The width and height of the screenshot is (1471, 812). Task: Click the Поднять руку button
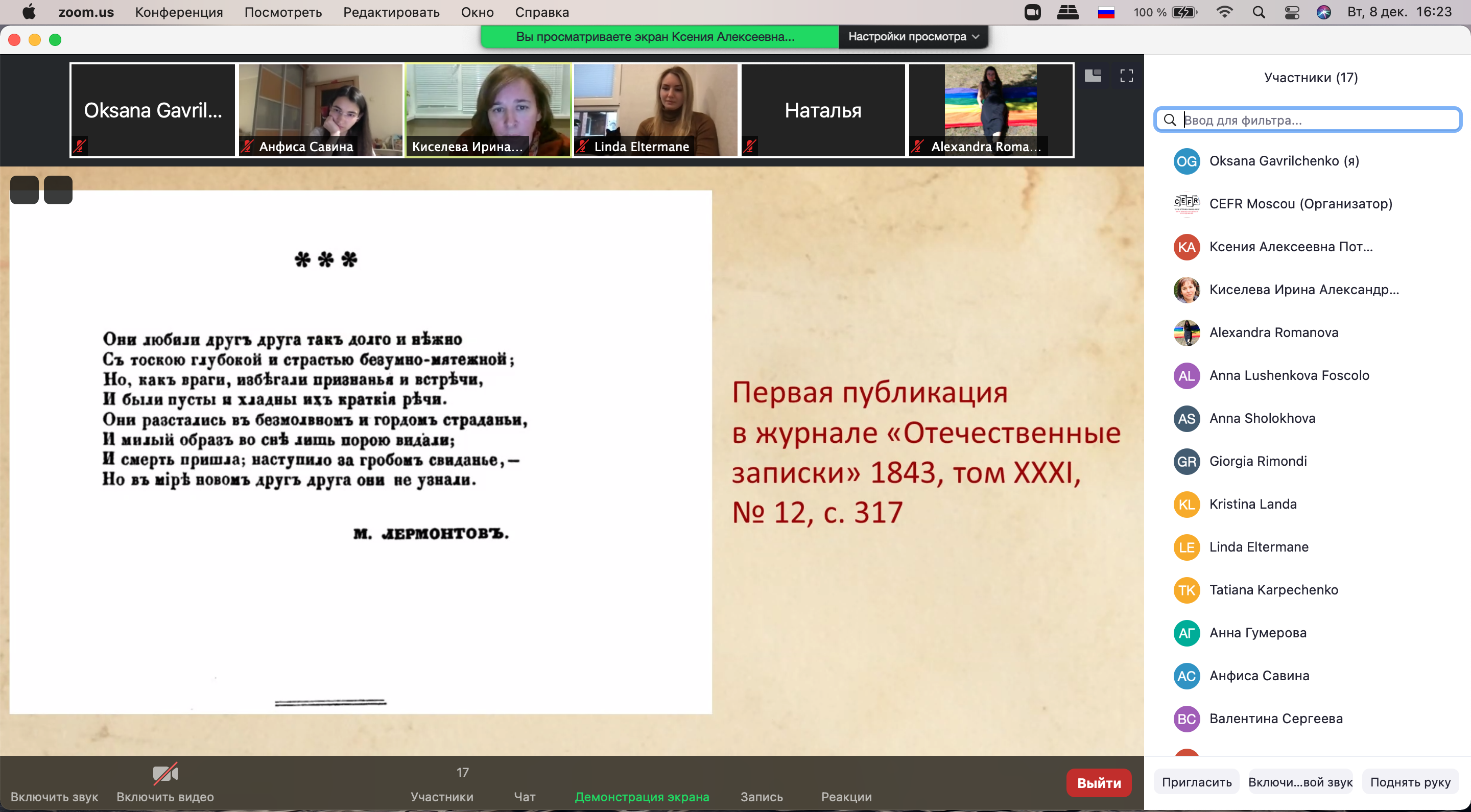(x=1410, y=782)
